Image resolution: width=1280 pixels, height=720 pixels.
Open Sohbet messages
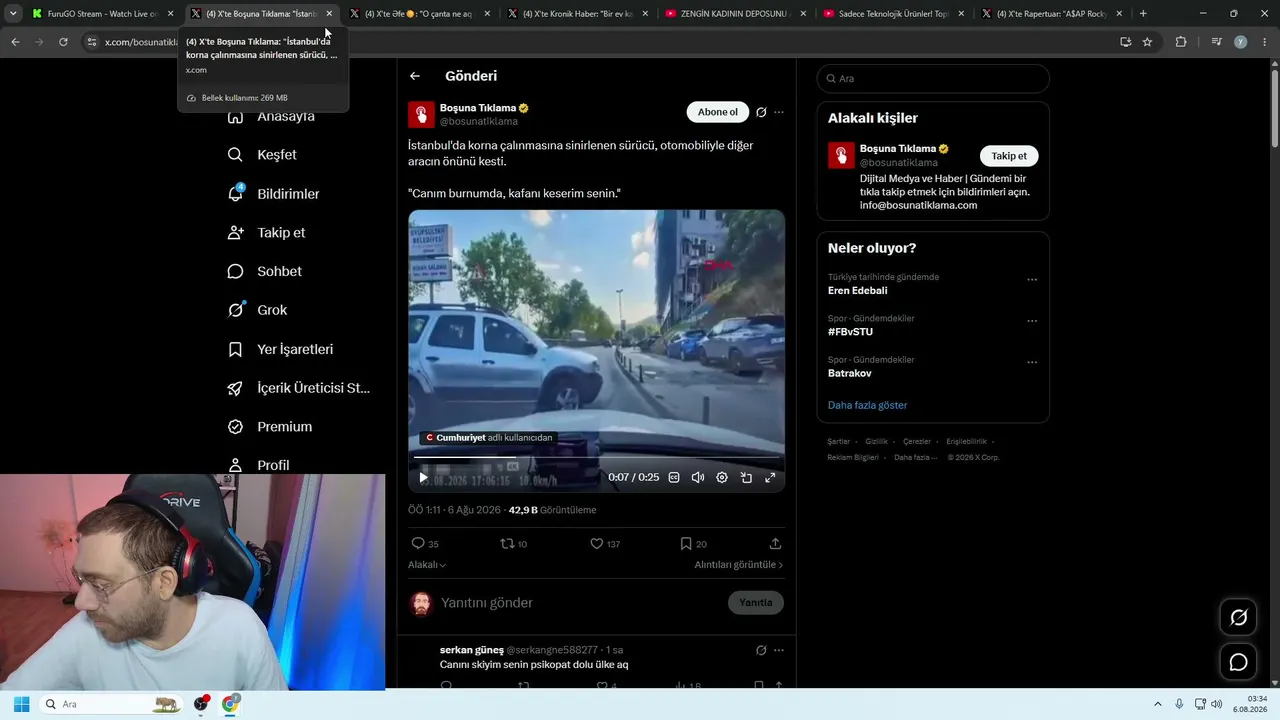(265, 272)
